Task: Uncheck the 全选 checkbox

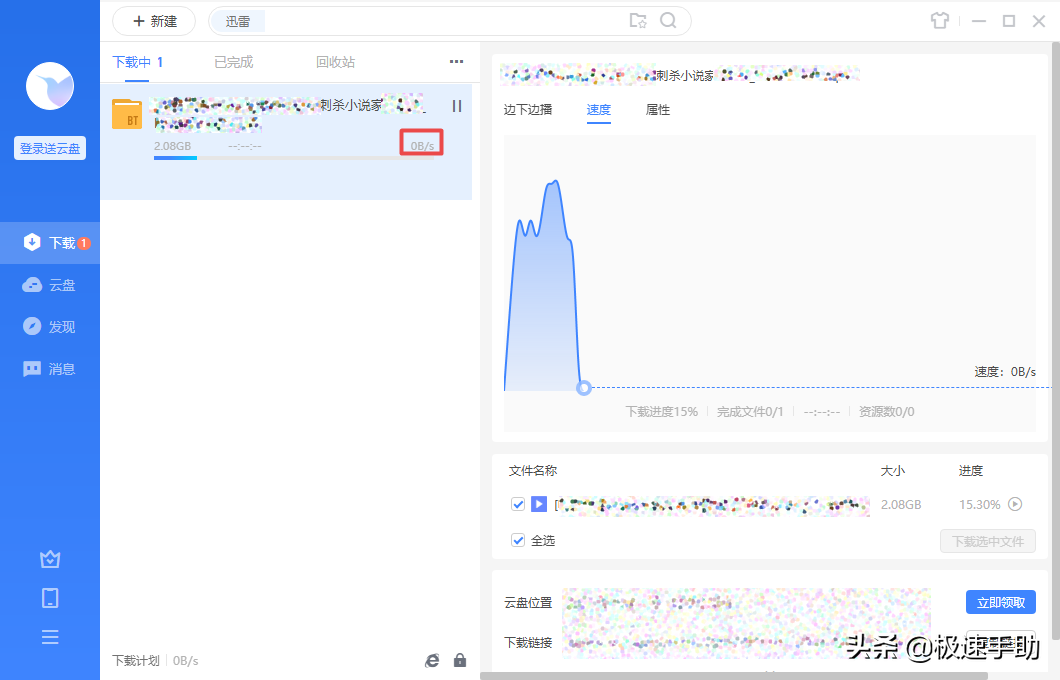Action: 518,540
